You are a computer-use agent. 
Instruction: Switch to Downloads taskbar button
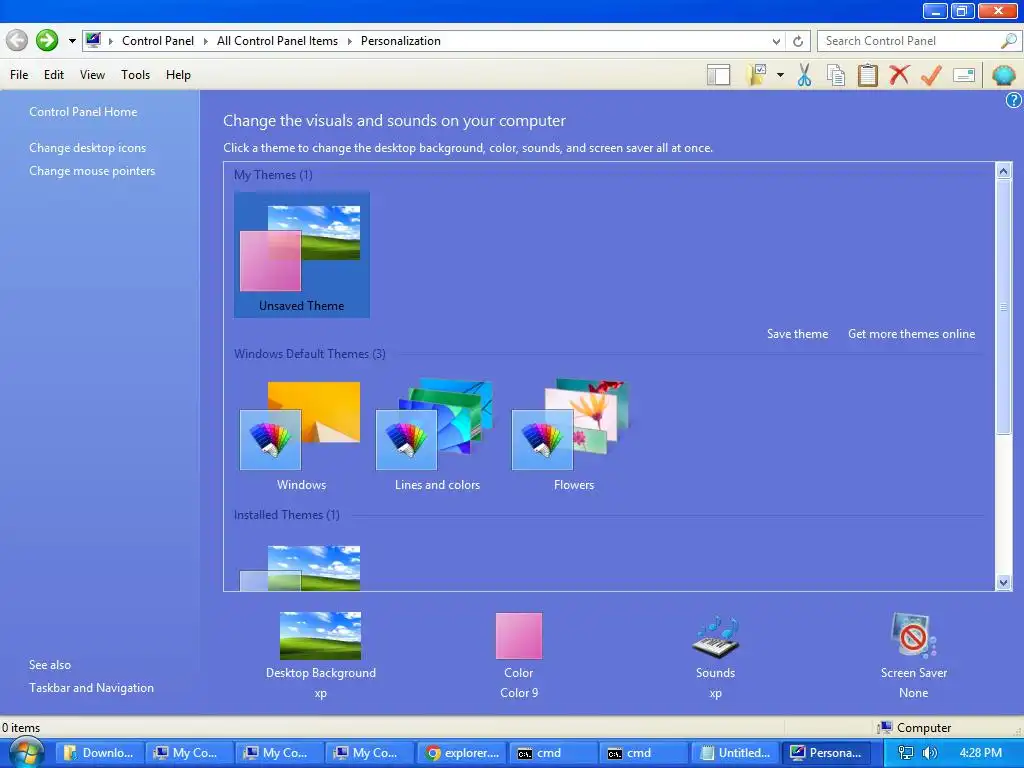[x=99, y=753]
